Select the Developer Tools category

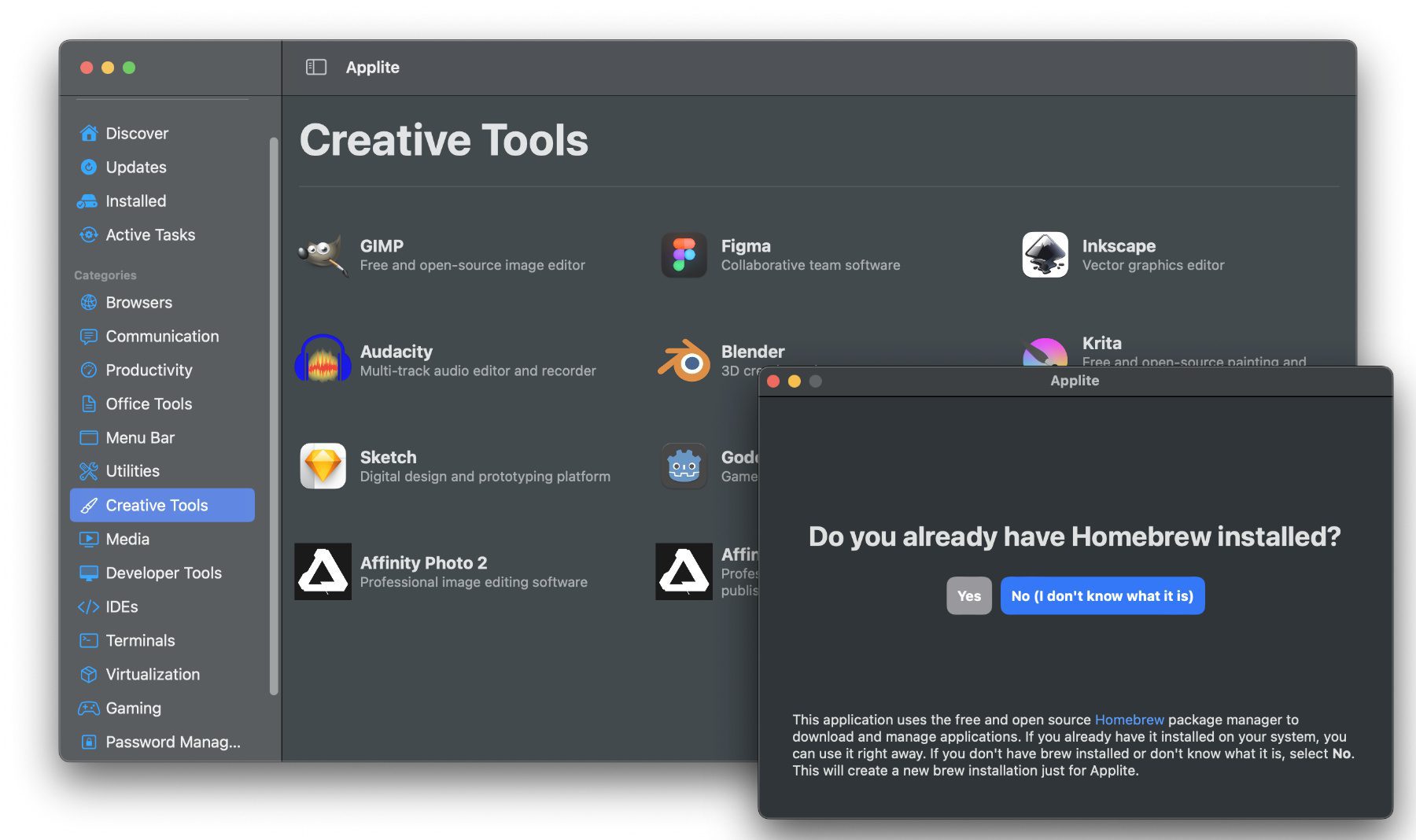(163, 573)
